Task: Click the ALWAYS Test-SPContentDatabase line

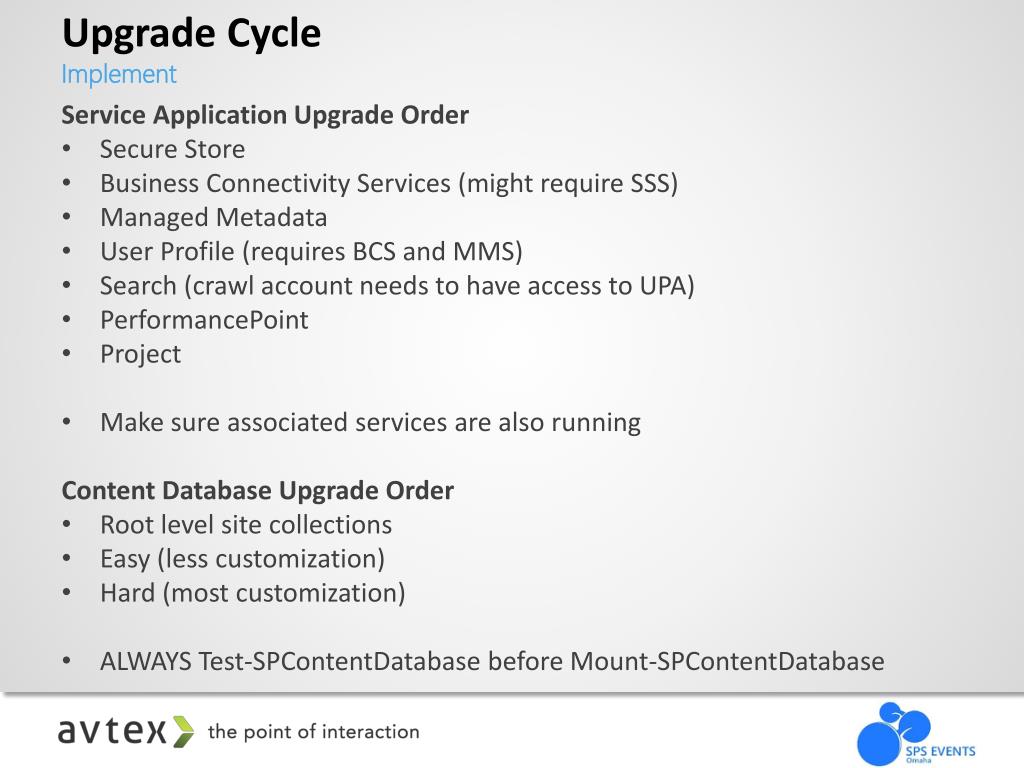Action: [x=492, y=662]
